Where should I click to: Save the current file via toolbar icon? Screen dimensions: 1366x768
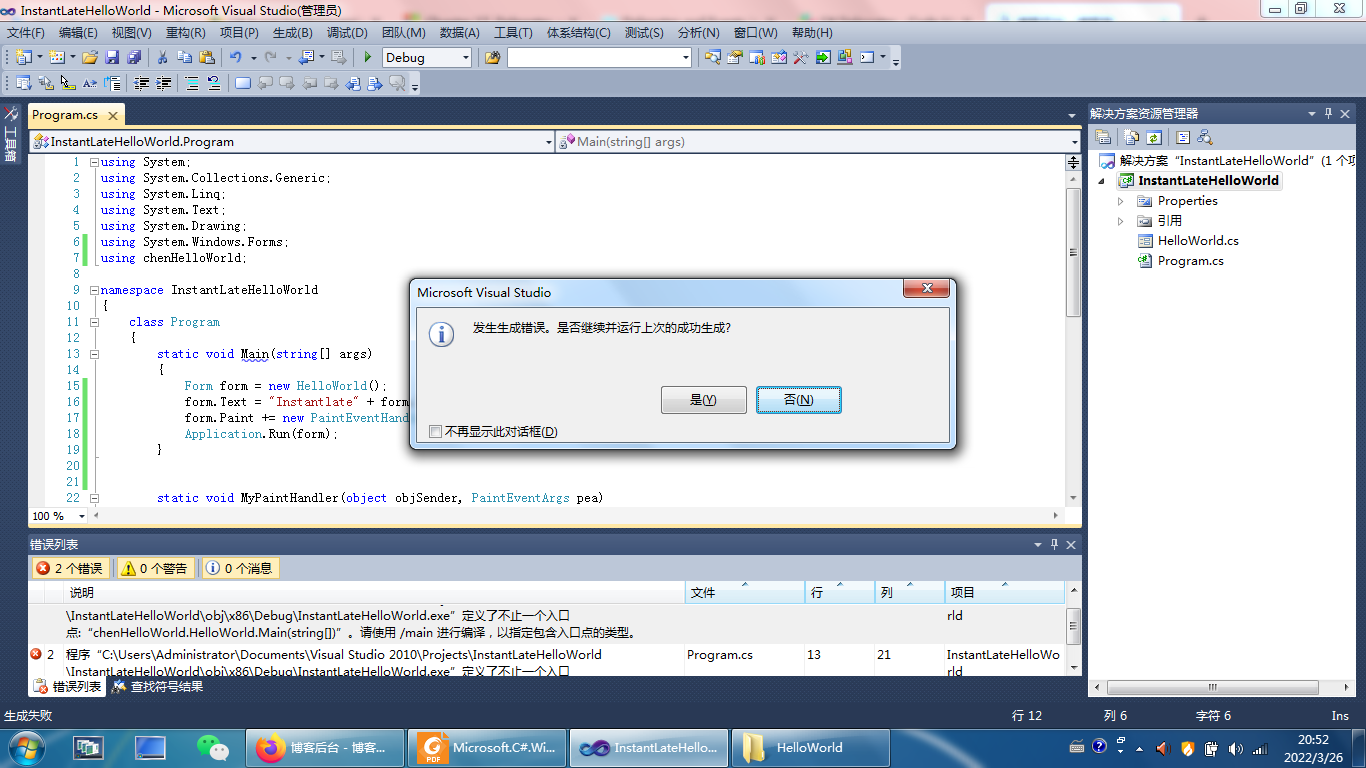coord(112,58)
